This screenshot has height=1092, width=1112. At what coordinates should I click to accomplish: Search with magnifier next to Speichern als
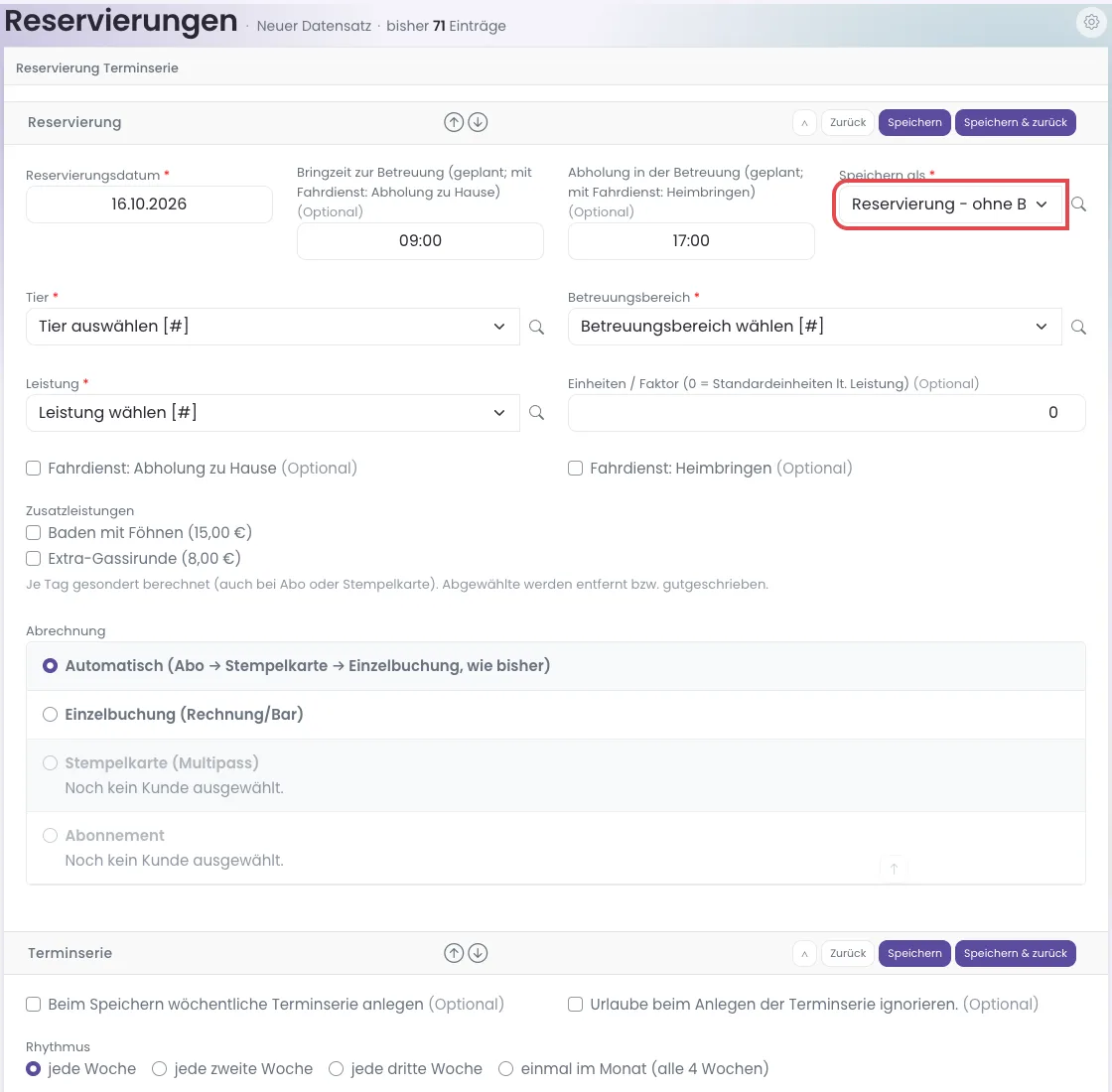coord(1078,205)
